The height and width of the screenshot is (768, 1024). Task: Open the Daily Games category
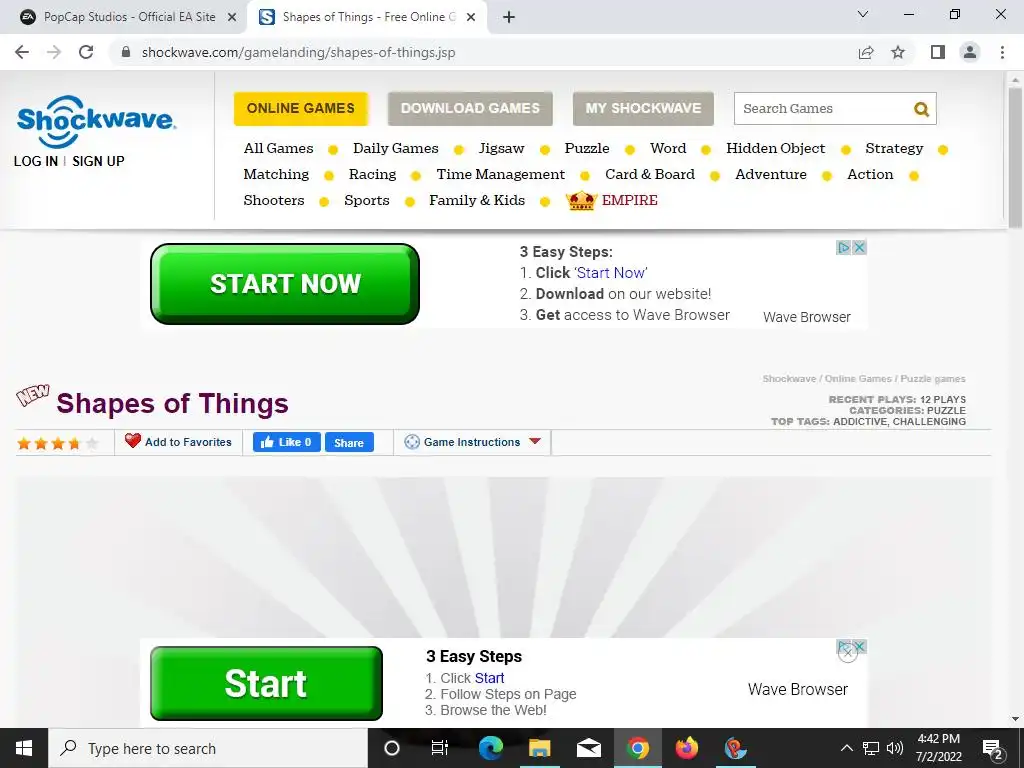(x=396, y=148)
